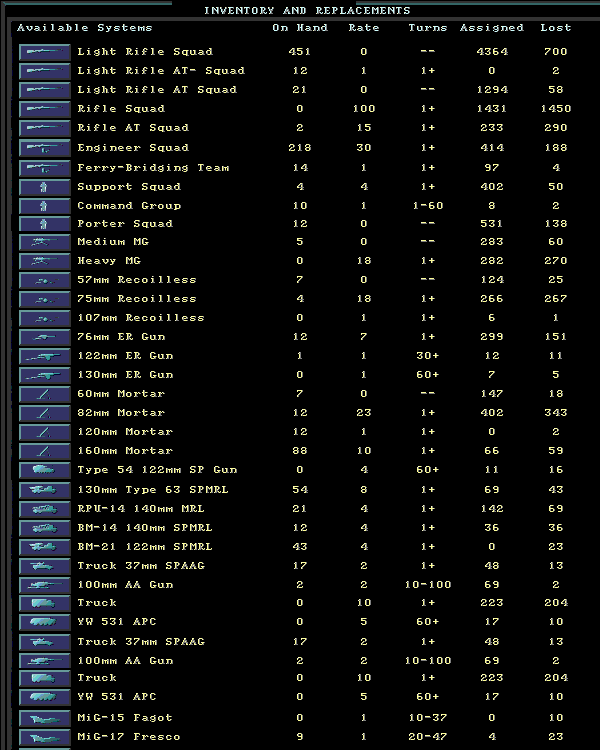Click the 120mm Mortar row name
Screen dimensions: 600x750
125,431
